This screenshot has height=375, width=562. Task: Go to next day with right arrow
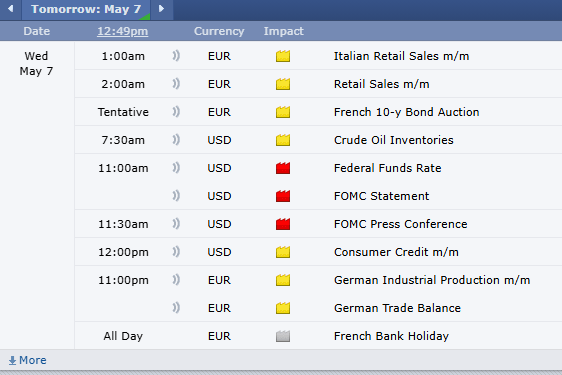click(x=162, y=9)
